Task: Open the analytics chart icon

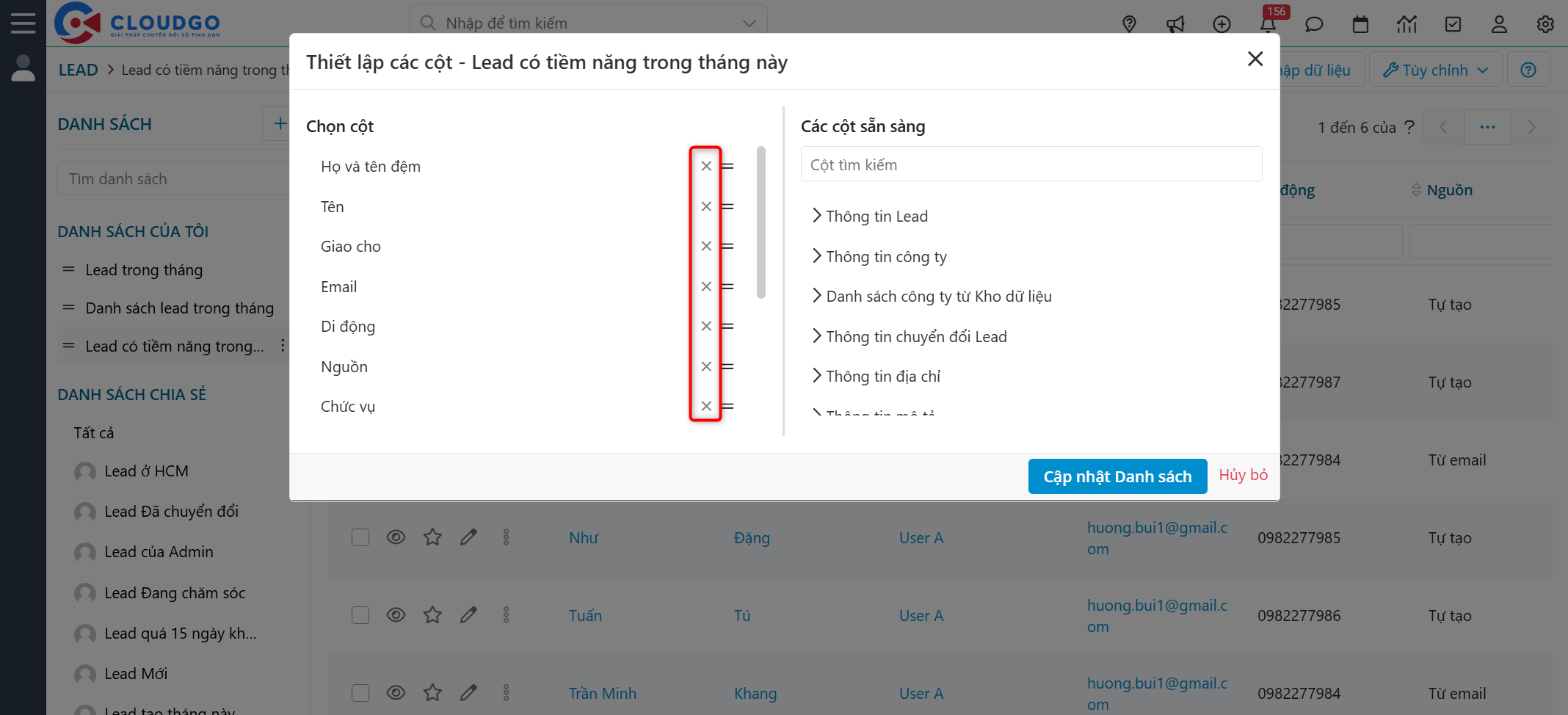Action: (1407, 24)
